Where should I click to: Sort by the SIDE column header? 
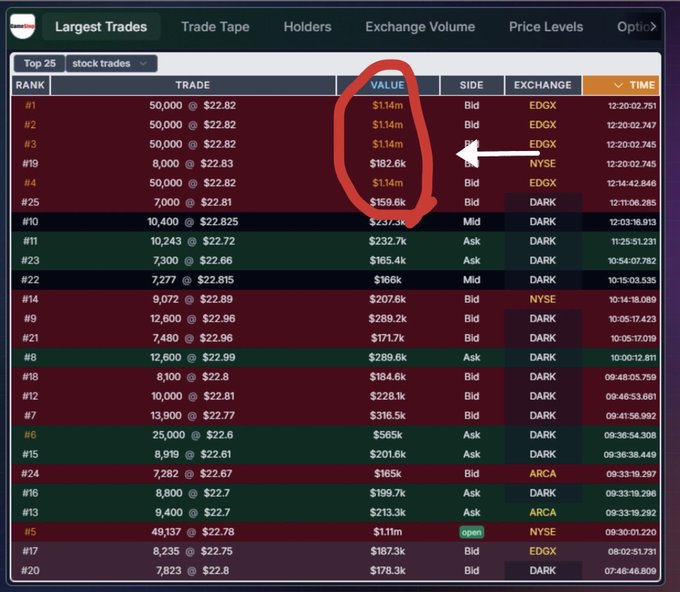(x=471, y=85)
